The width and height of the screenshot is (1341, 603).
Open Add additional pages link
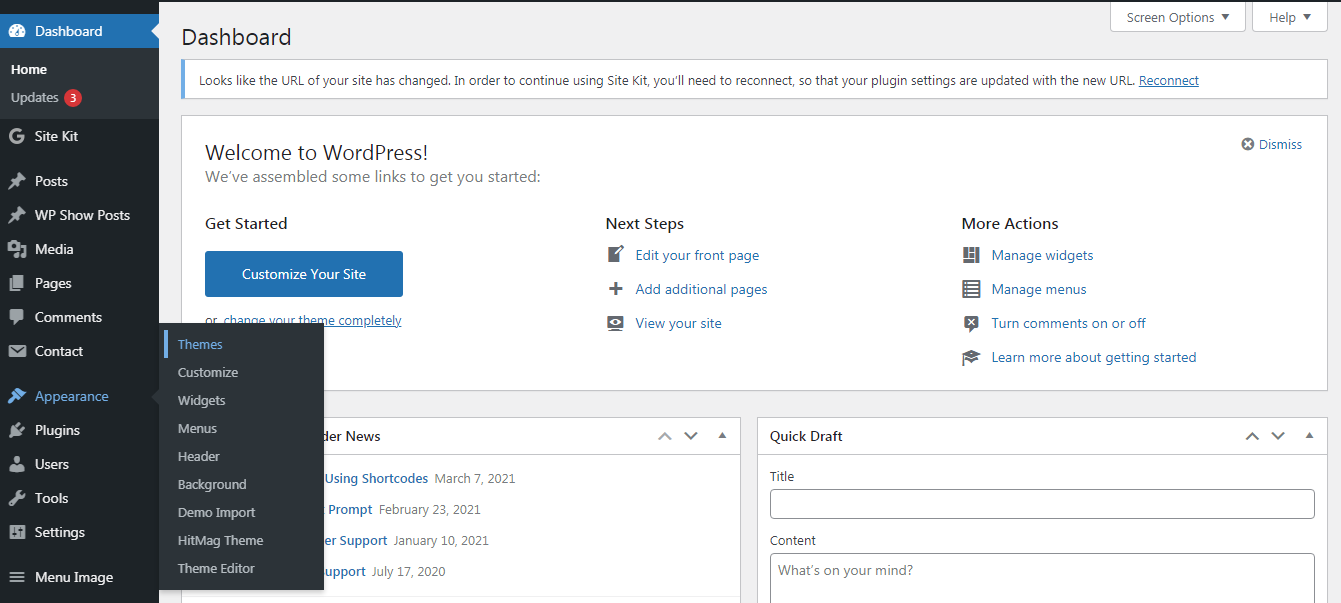[x=701, y=289]
